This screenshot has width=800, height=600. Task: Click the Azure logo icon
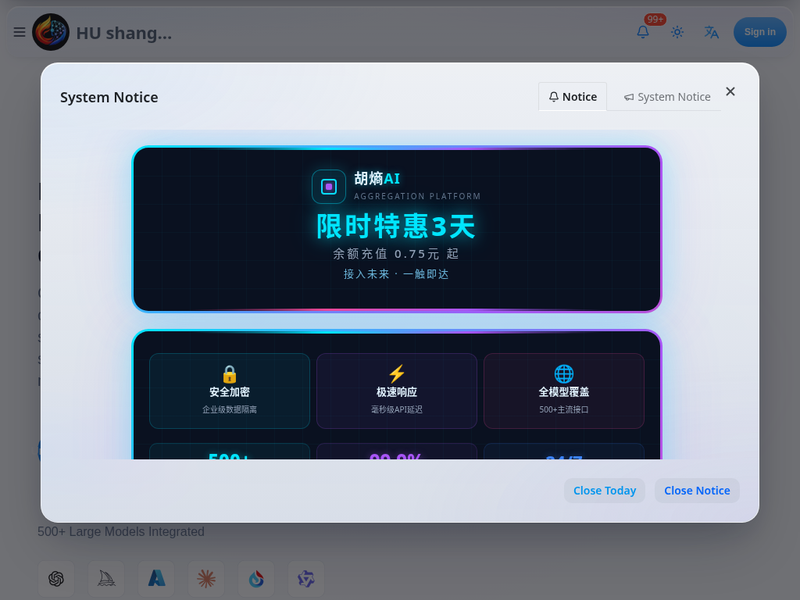pos(156,579)
